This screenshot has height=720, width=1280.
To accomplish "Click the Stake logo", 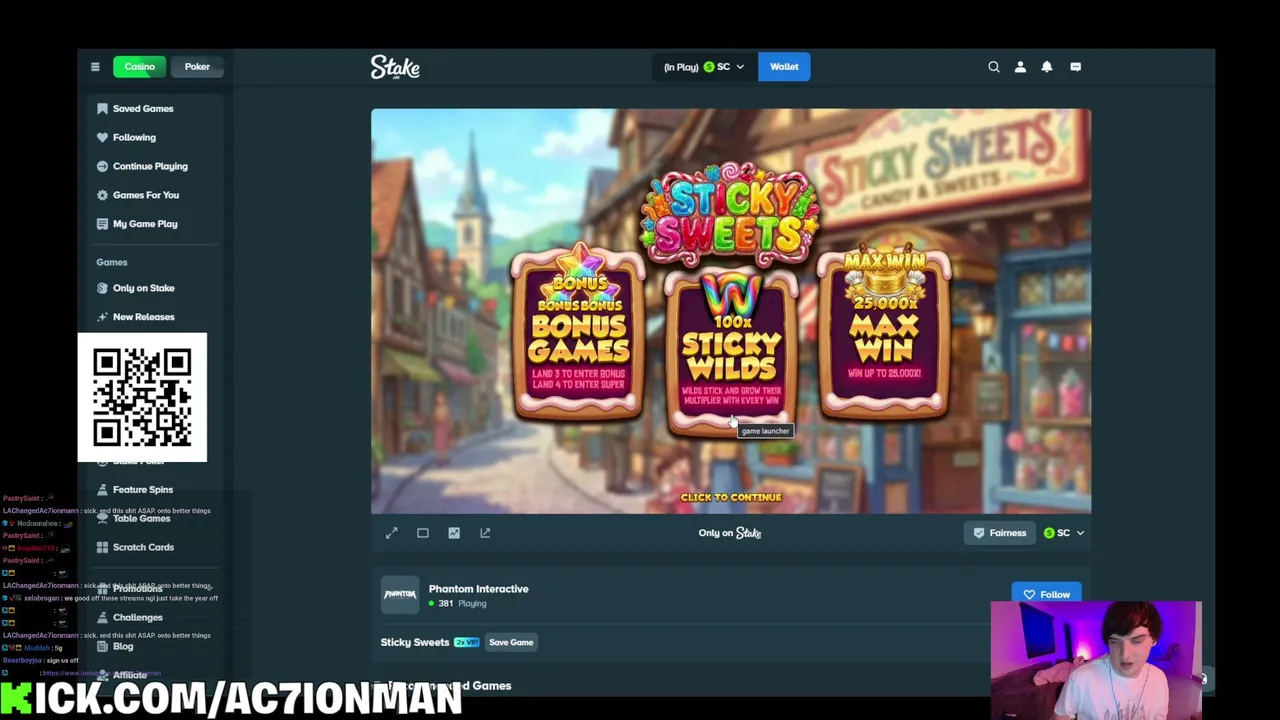I will coord(395,67).
